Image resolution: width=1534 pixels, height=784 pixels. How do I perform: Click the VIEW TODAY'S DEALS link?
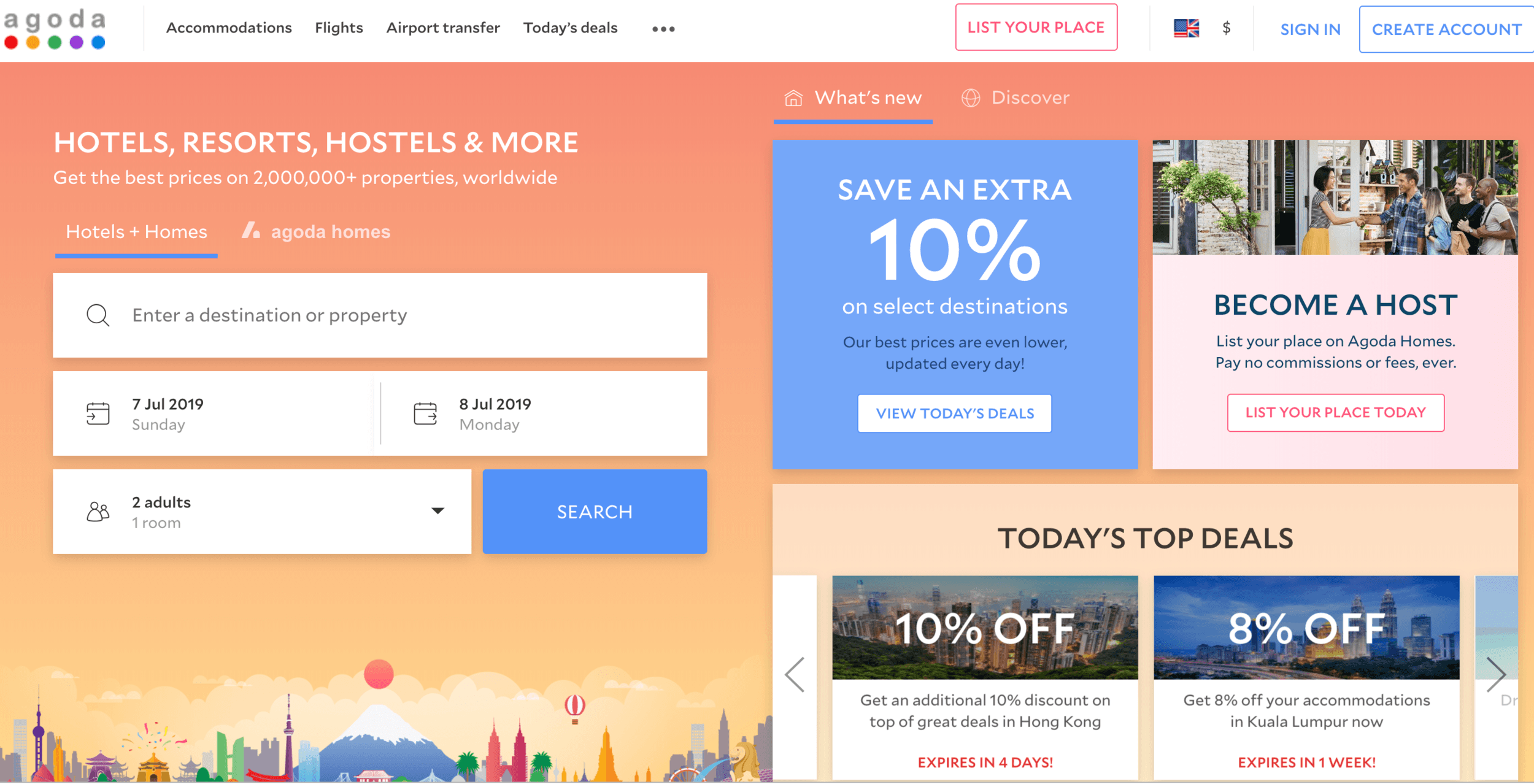click(x=955, y=412)
